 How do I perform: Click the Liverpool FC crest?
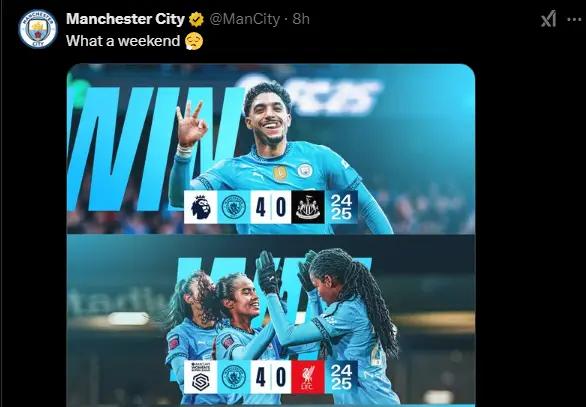308,377
